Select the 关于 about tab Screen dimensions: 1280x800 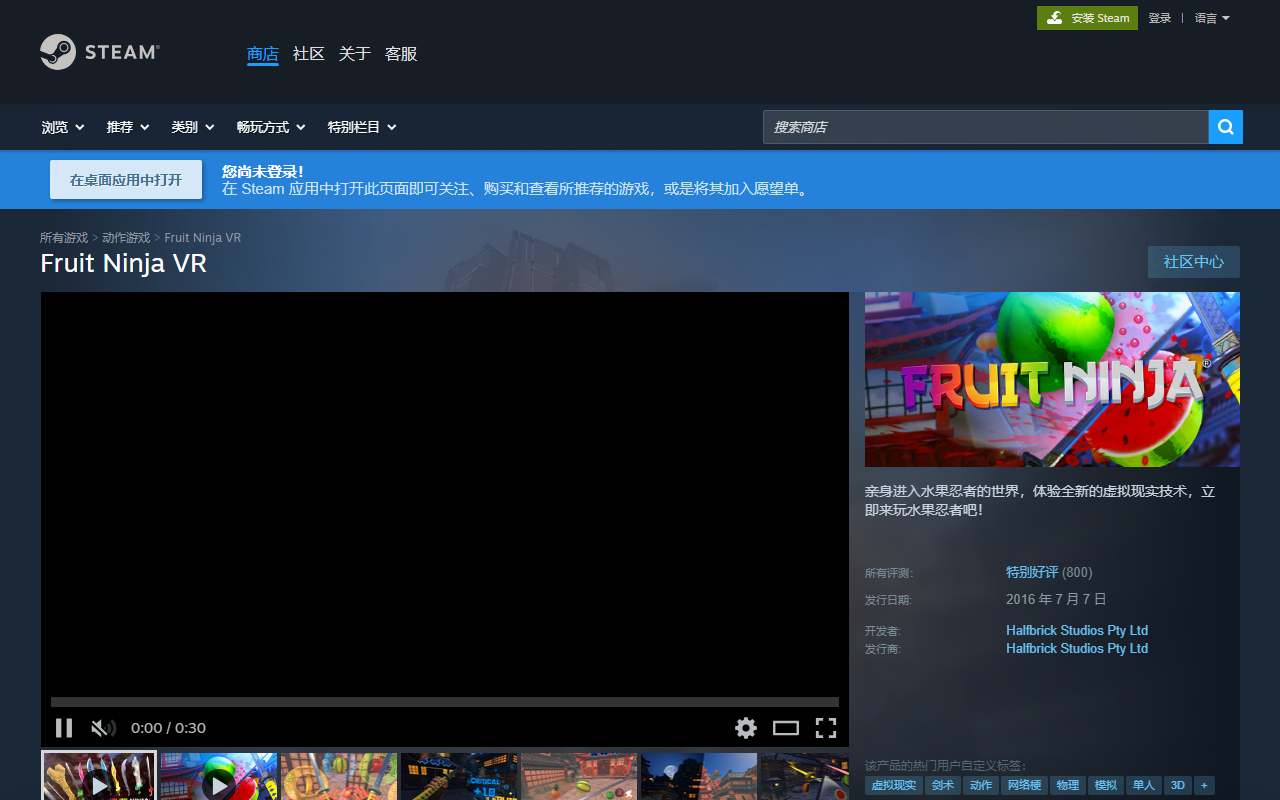tap(355, 54)
